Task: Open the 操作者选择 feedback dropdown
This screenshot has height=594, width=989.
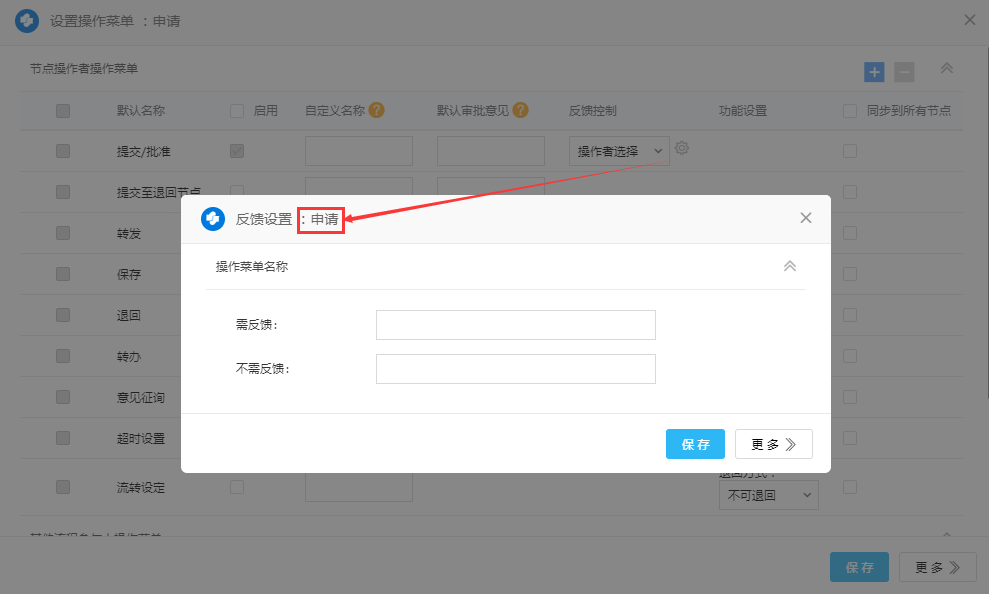Action: click(619, 151)
